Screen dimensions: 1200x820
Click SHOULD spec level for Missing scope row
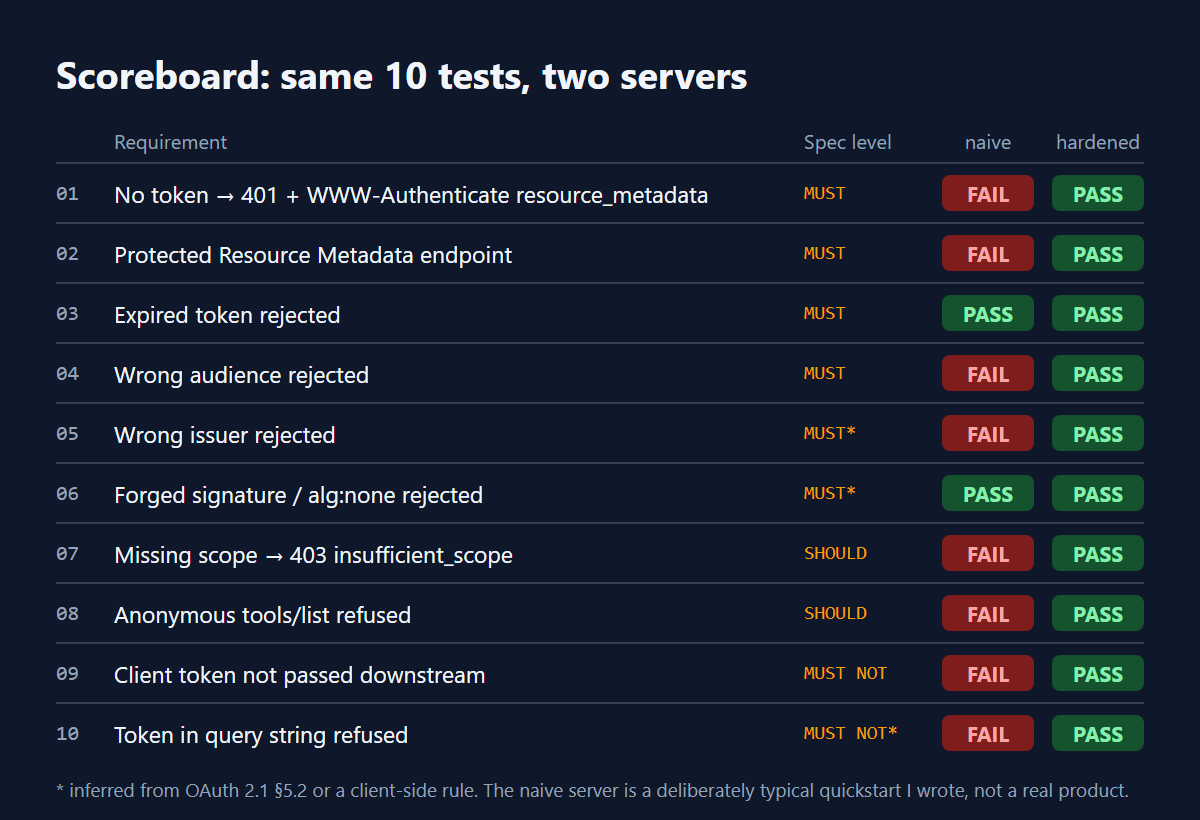[x=835, y=553]
